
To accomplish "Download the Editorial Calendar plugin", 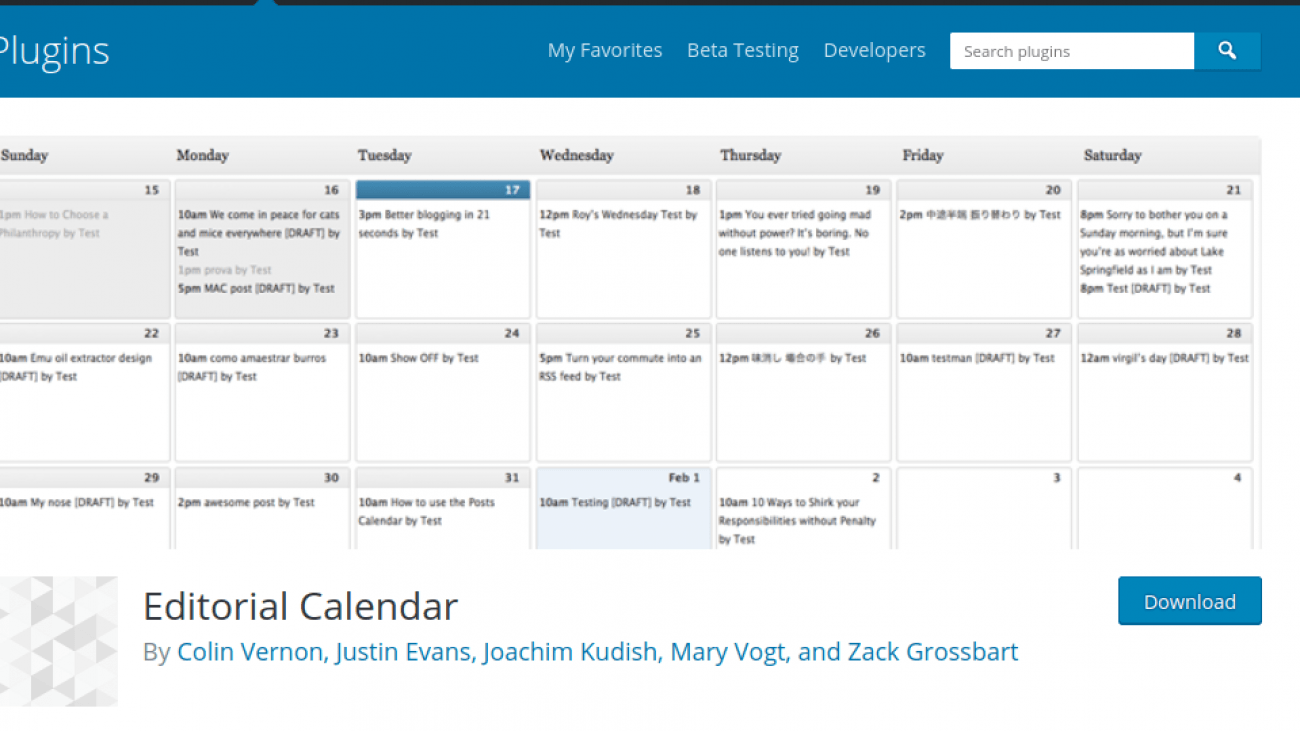I will coord(1189,601).
